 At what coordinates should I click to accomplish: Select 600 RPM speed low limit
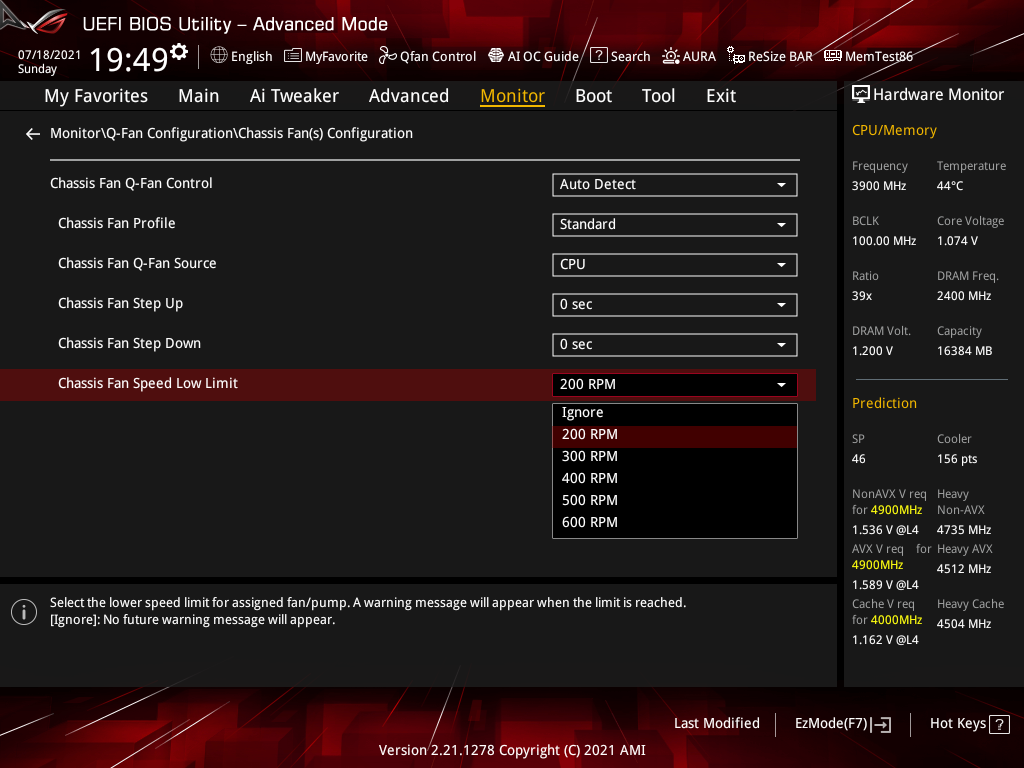pos(674,521)
